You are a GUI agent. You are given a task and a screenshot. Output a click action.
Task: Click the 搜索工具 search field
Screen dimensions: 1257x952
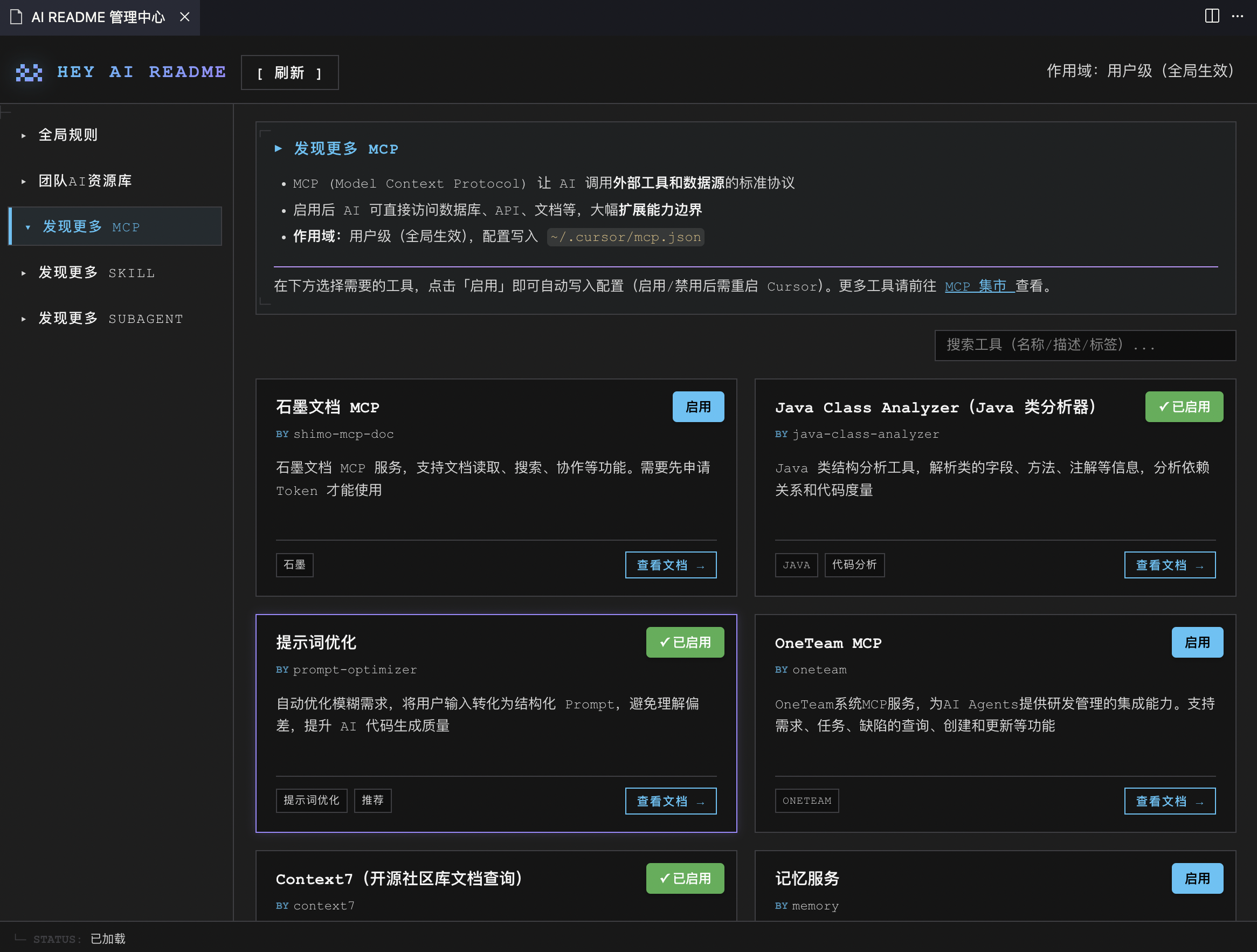(x=1085, y=346)
